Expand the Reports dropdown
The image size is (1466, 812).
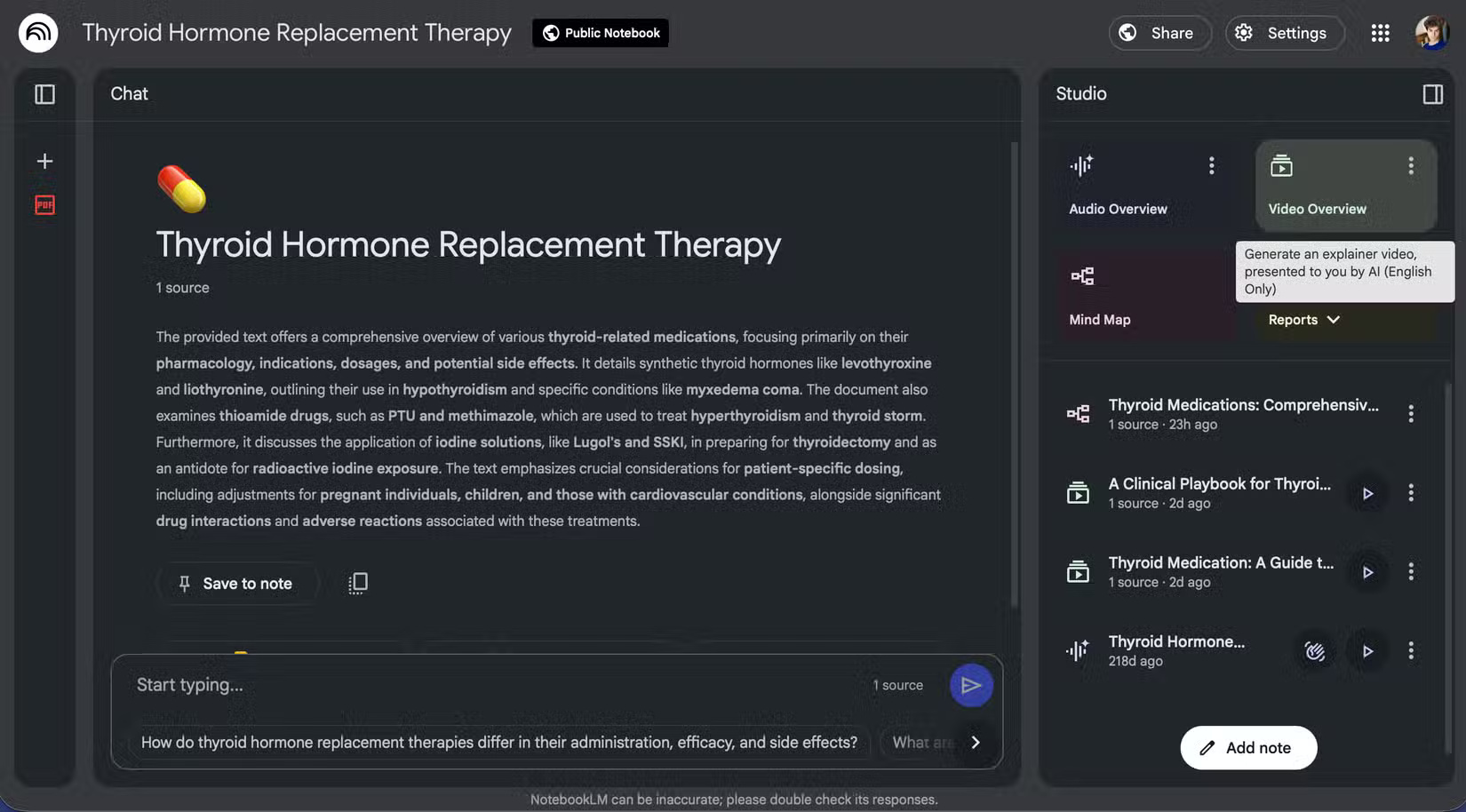pyautogui.click(x=1303, y=319)
